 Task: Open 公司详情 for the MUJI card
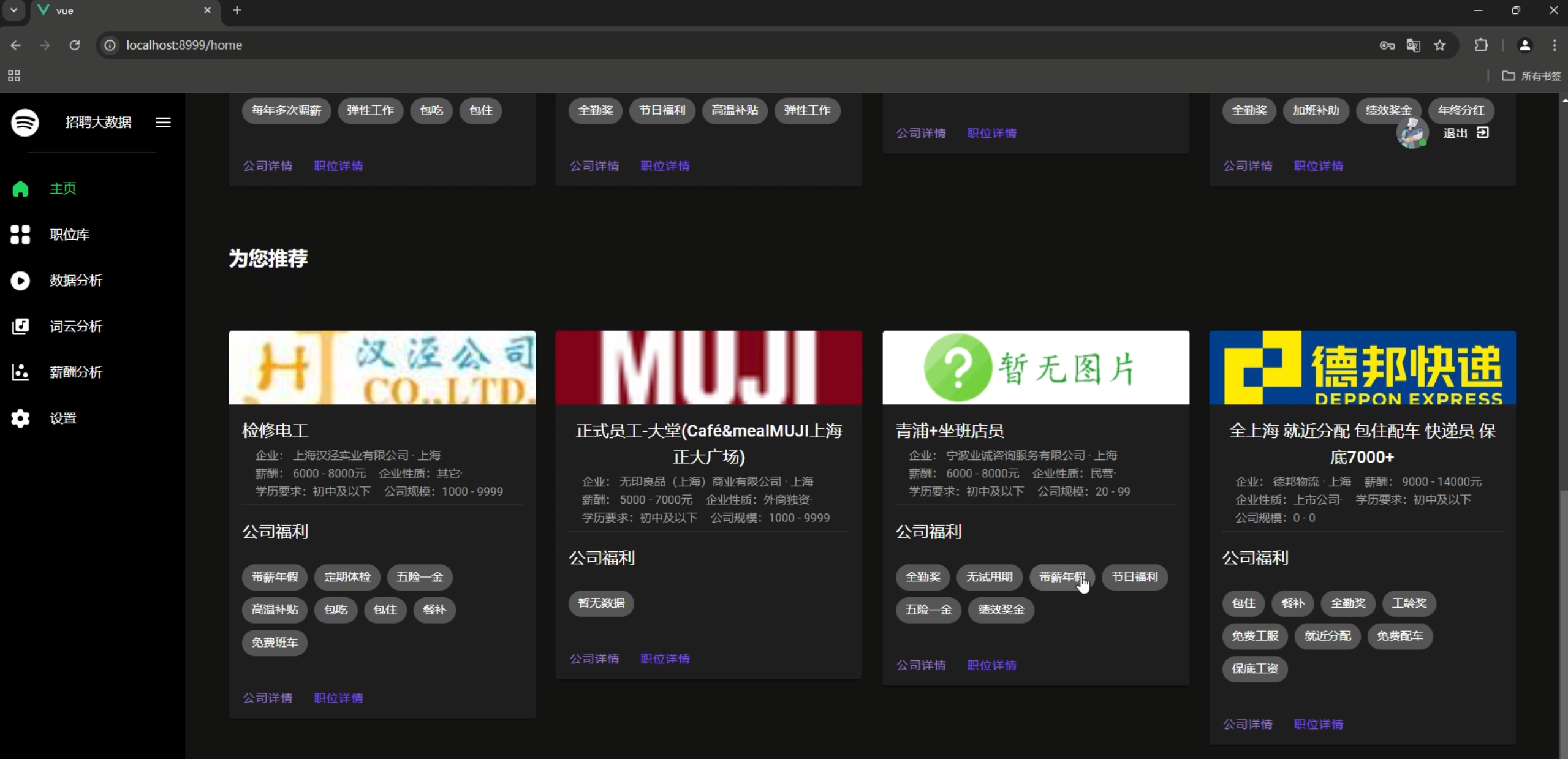(x=594, y=659)
